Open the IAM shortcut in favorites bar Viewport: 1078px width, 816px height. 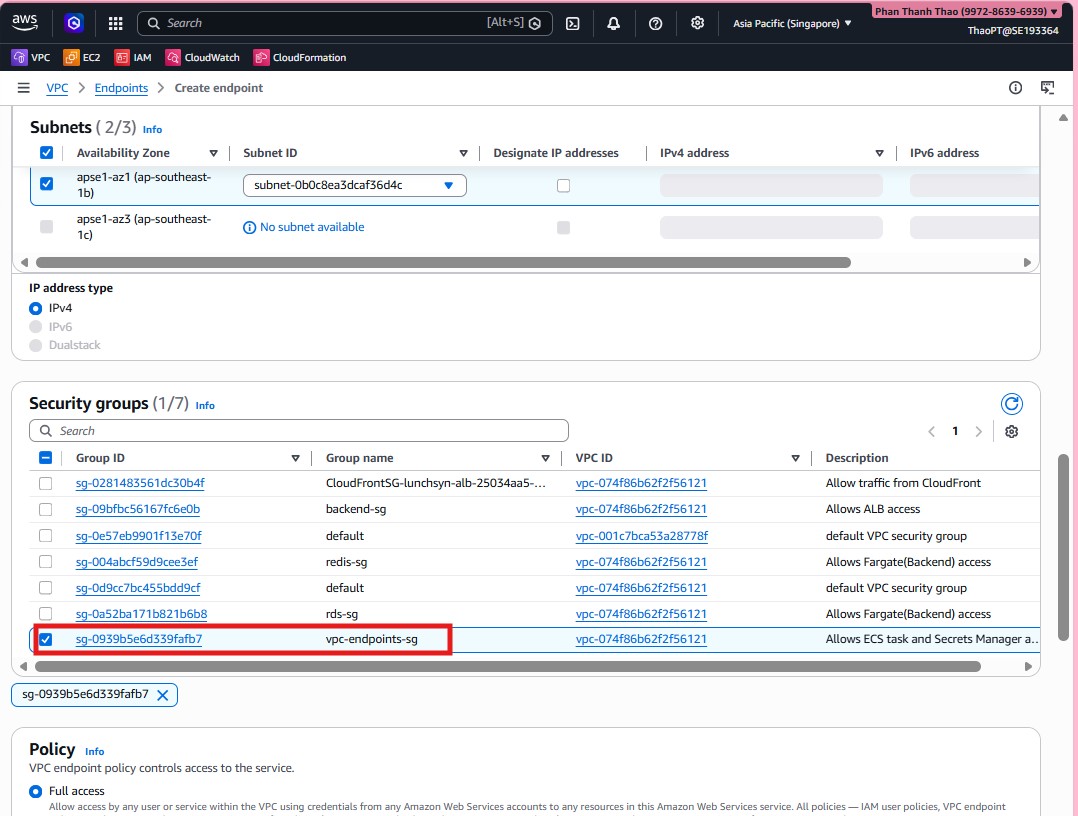pyautogui.click(x=134, y=58)
